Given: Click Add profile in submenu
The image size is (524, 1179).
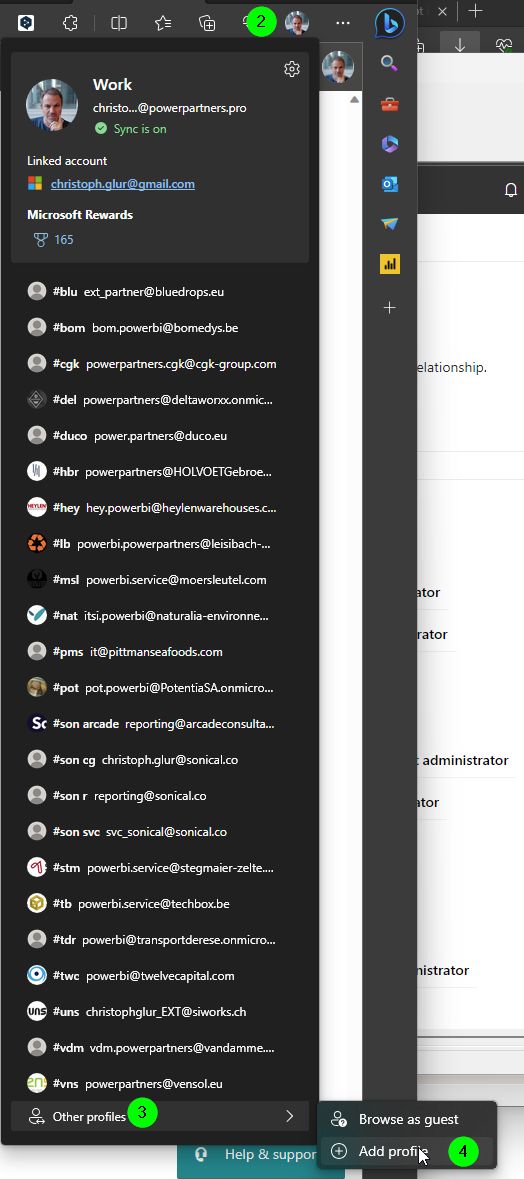Looking at the screenshot, I should click(x=406, y=1150).
